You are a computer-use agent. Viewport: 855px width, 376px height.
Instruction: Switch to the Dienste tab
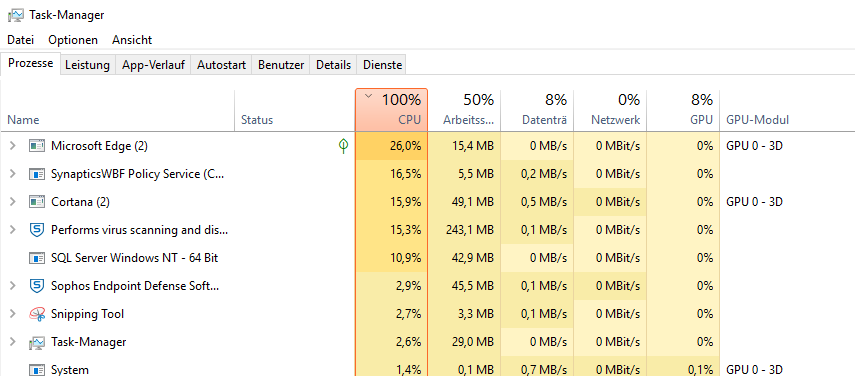(x=382, y=65)
